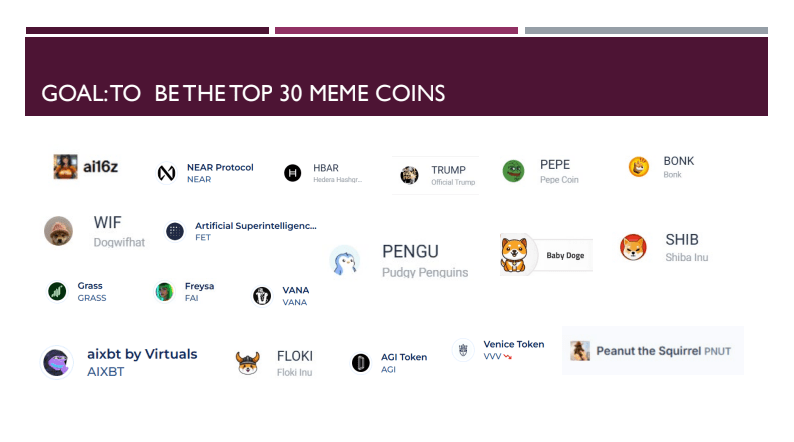Click the green GRASS token icon

pos(57,291)
